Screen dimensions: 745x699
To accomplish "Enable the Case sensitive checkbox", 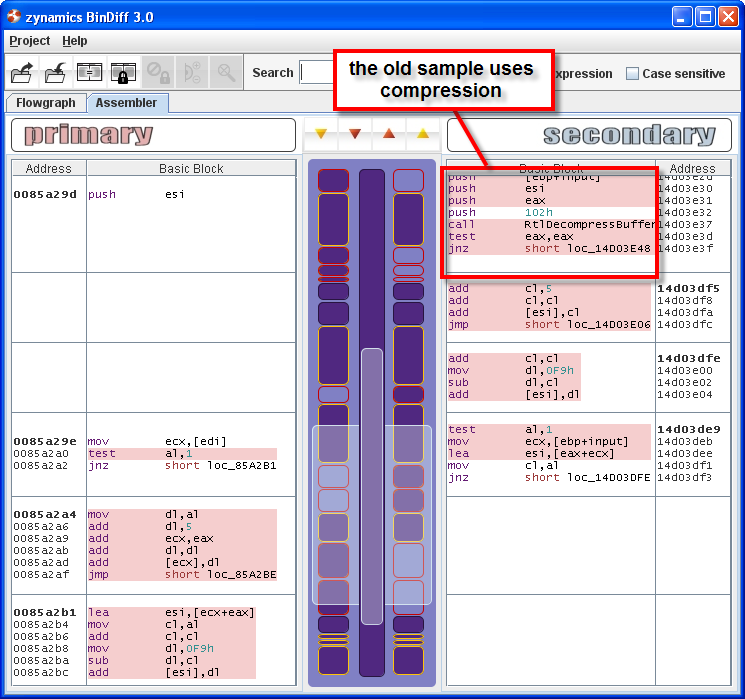I will coord(632,74).
